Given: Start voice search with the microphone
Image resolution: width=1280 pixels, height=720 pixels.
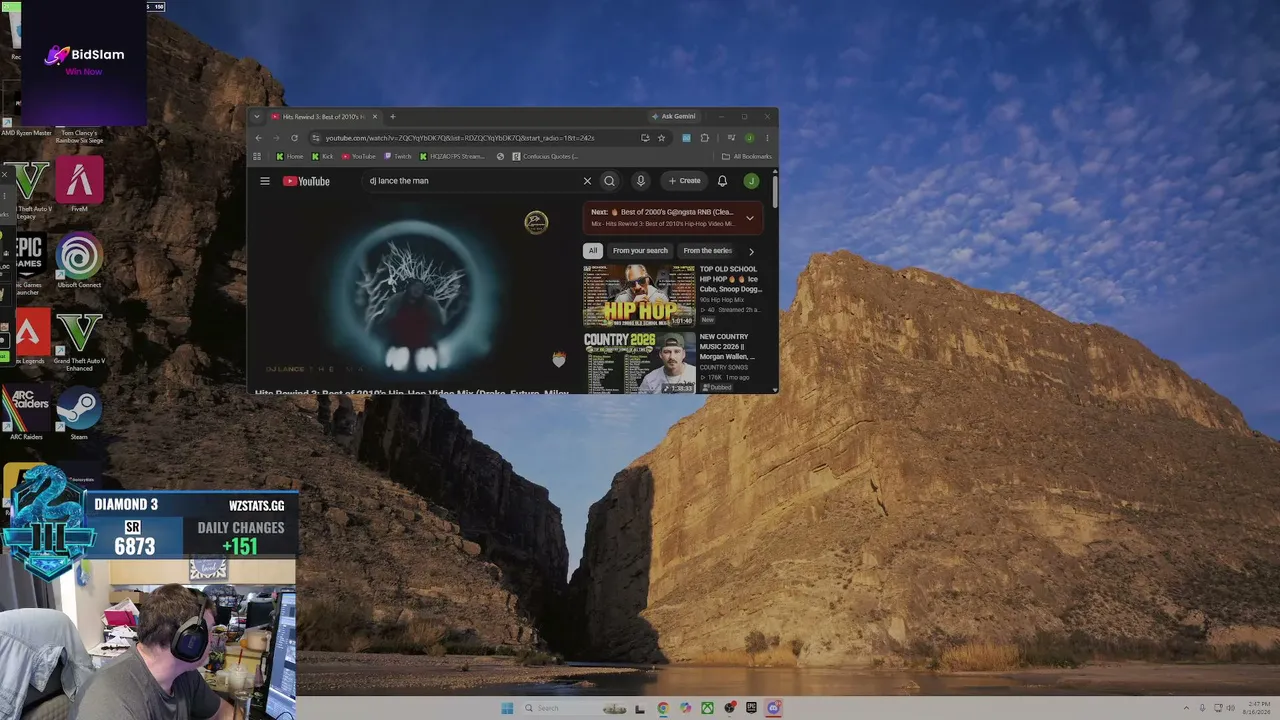Looking at the screenshot, I should pyautogui.click(x=641, y=181).
